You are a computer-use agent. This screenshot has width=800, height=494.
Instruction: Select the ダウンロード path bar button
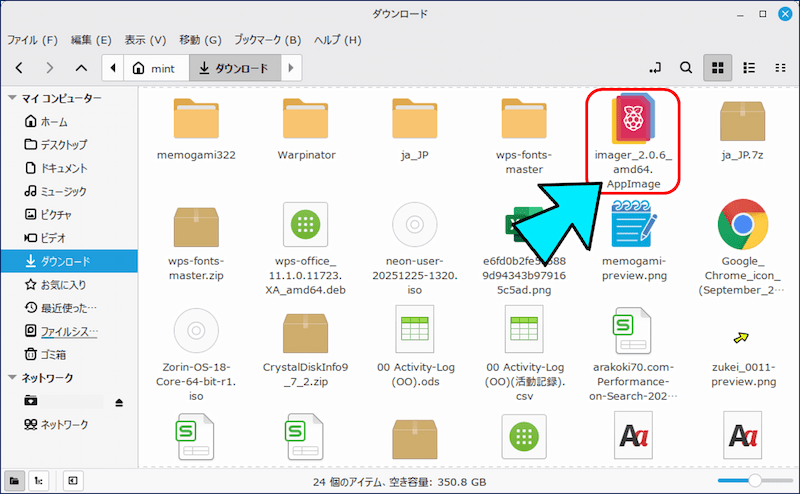235,68
